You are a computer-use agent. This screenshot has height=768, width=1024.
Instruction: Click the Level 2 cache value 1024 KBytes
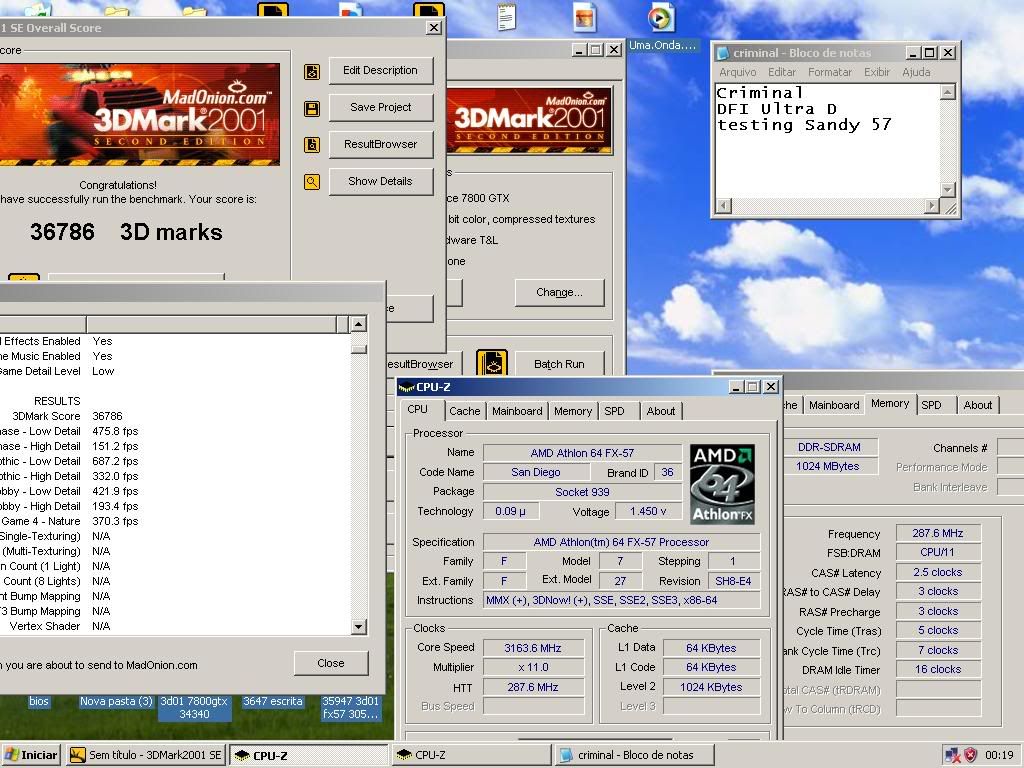(x=711, y=687)
